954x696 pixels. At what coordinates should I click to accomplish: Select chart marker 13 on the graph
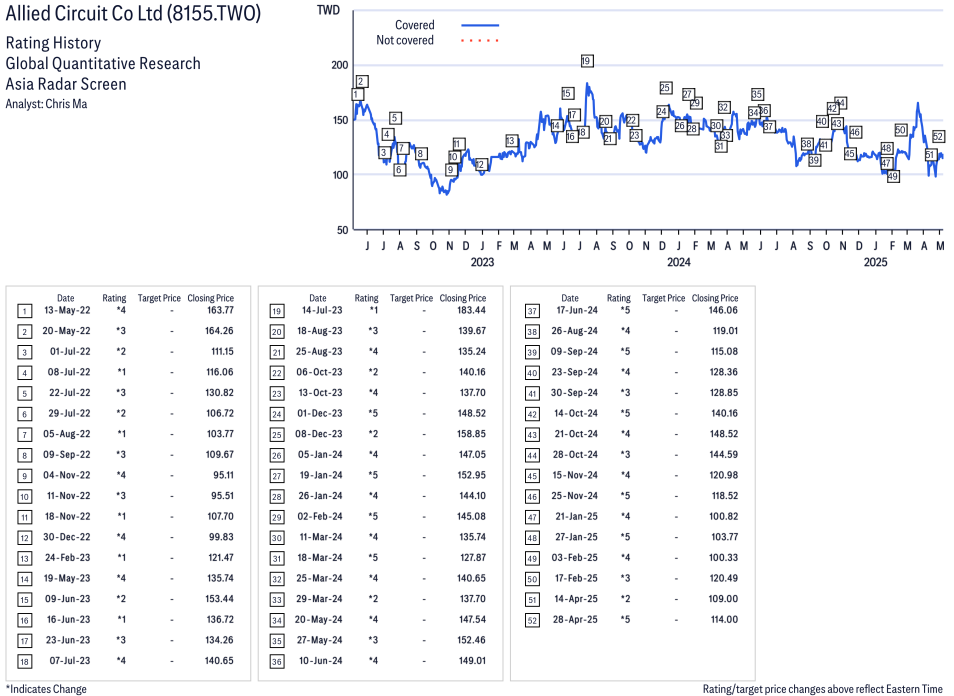[x=510, y=141]
